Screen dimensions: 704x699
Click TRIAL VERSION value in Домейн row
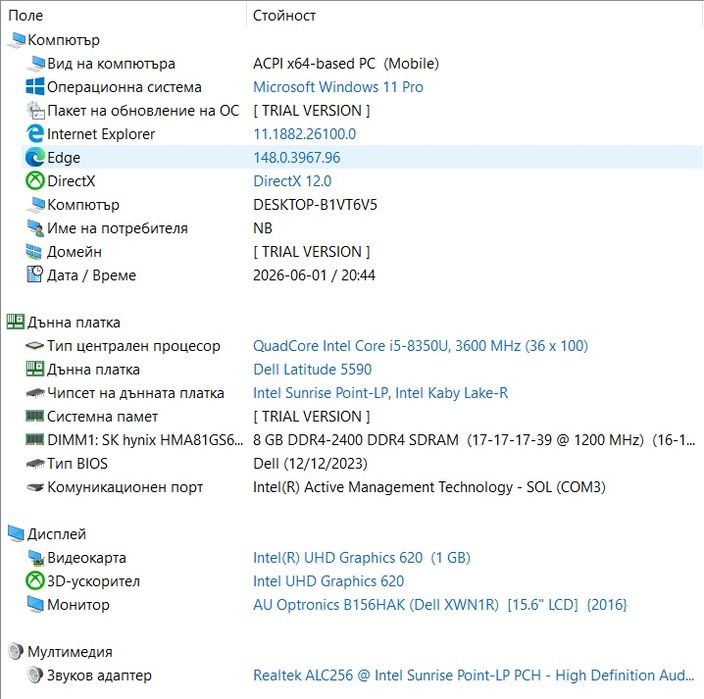312,252
